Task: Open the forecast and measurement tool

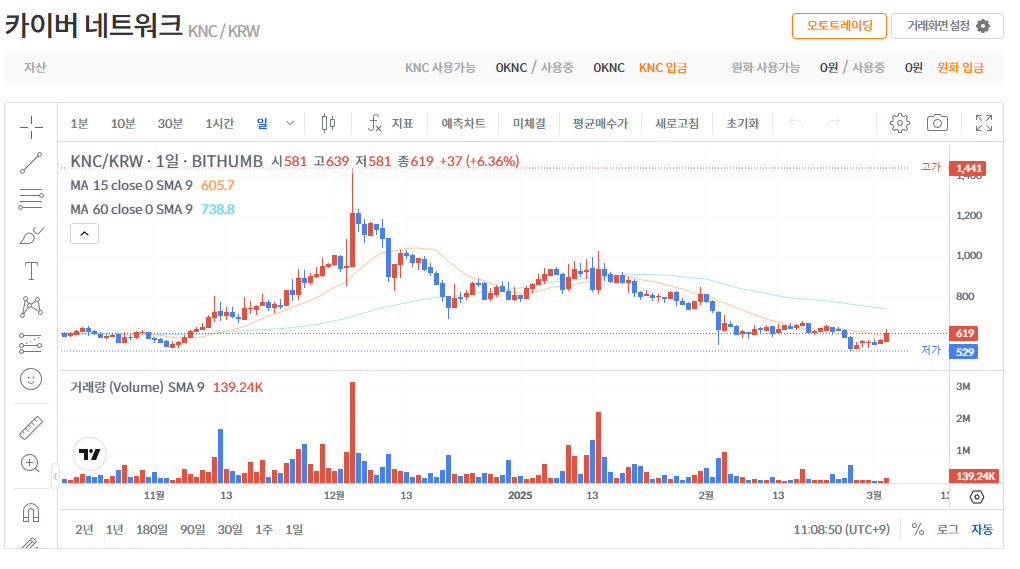Action: point(31,343)
